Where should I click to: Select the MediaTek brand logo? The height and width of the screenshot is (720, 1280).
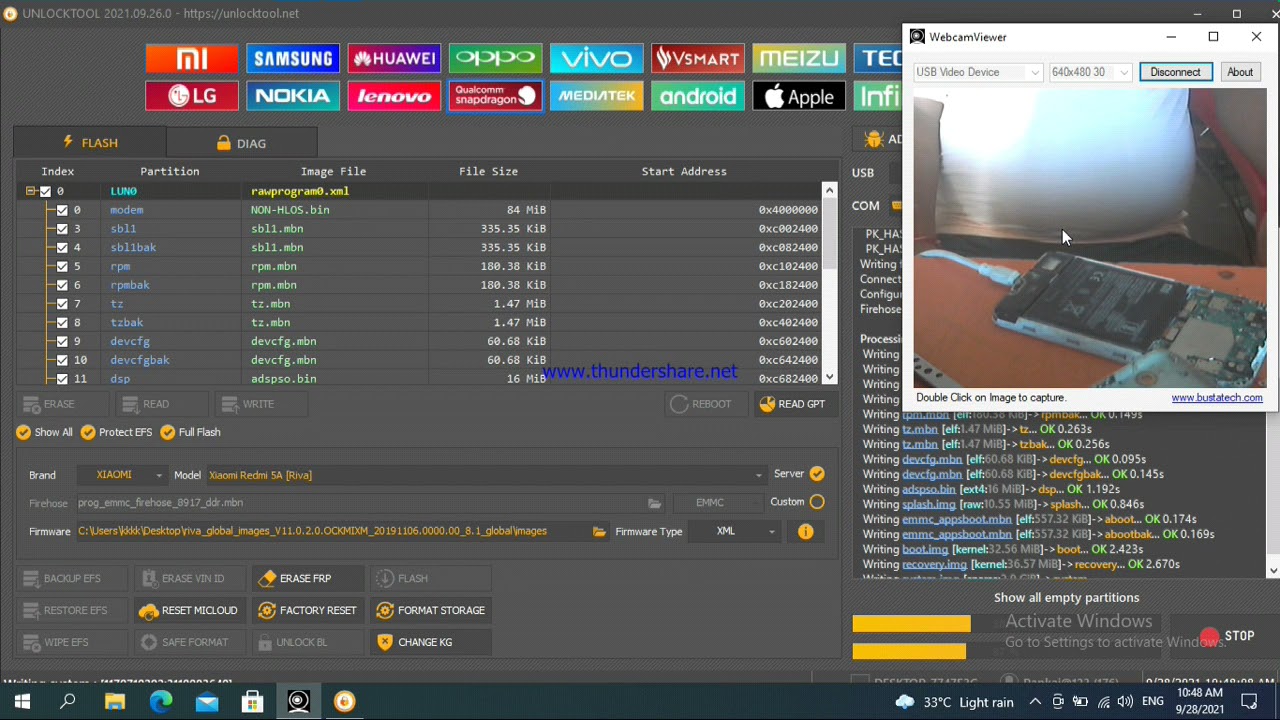pyautogui.click(x=596, y=96)
